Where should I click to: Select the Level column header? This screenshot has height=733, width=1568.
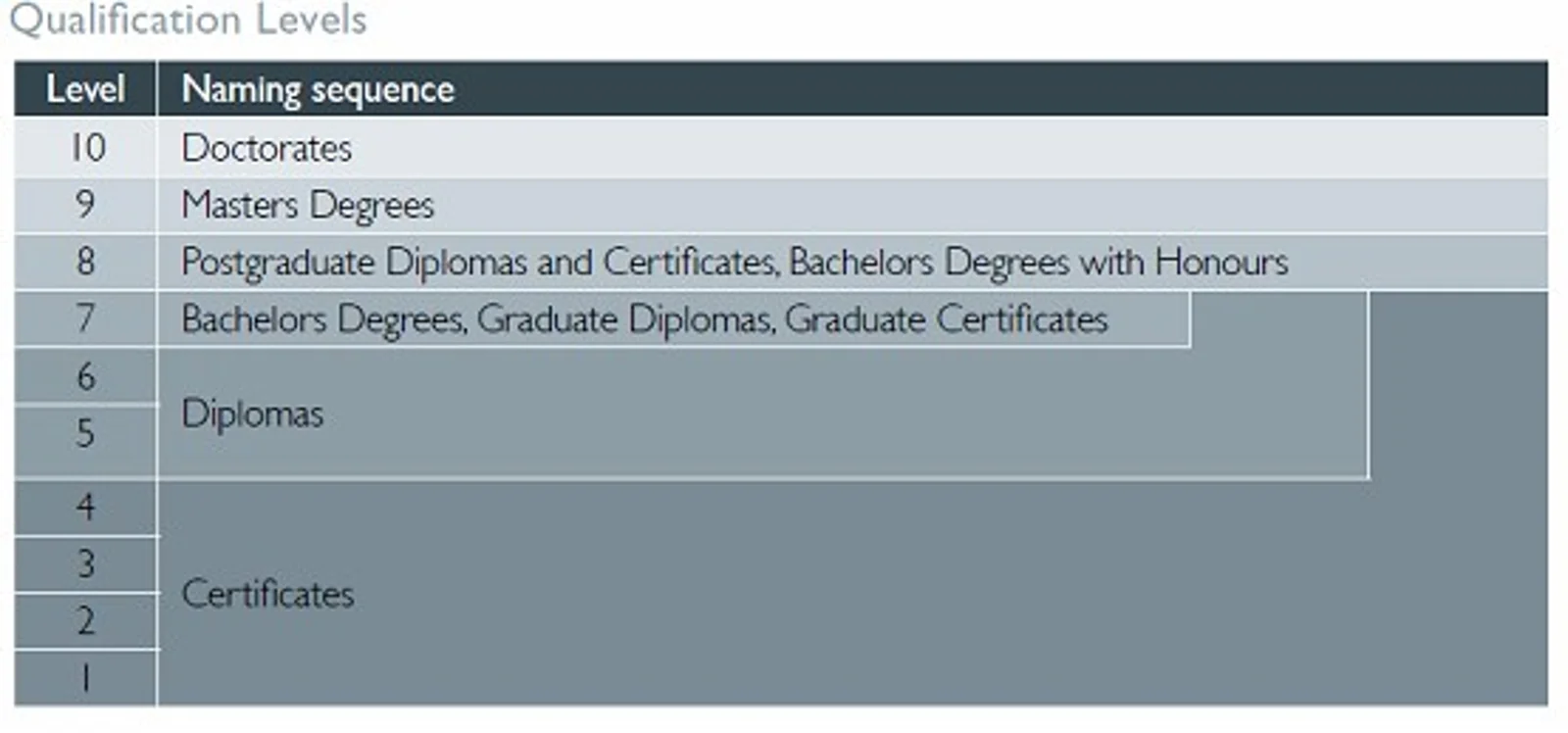[x=85, y=89]
